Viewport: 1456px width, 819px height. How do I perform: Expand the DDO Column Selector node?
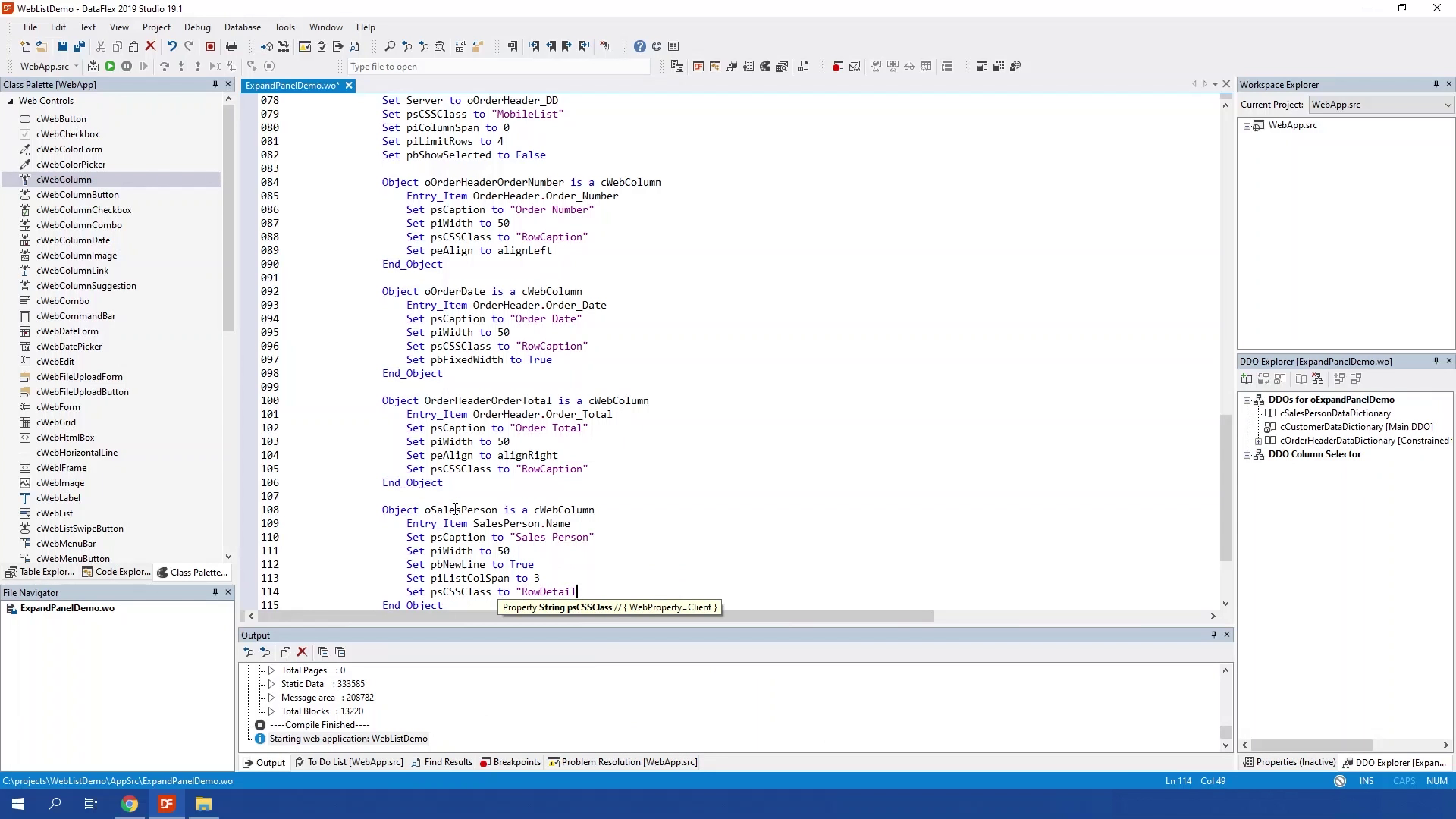tap(1247, 455)
